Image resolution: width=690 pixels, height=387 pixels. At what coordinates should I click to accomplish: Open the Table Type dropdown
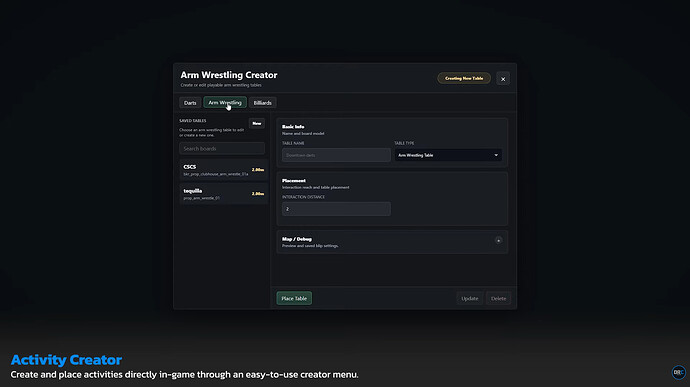coord(448,155)
